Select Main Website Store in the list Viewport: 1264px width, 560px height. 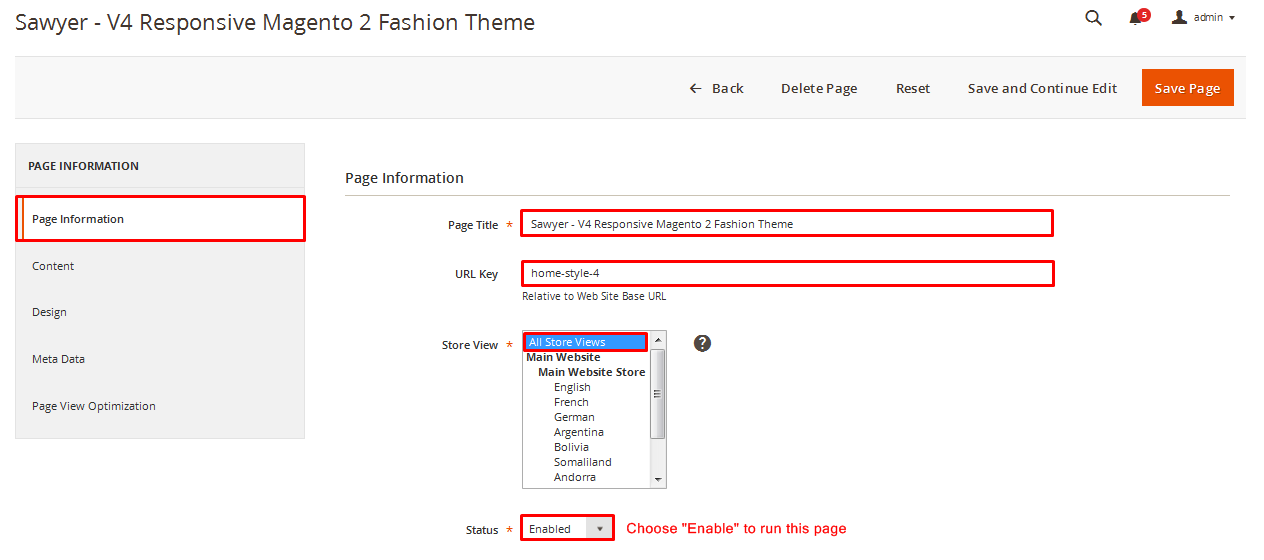pos(586,372)
